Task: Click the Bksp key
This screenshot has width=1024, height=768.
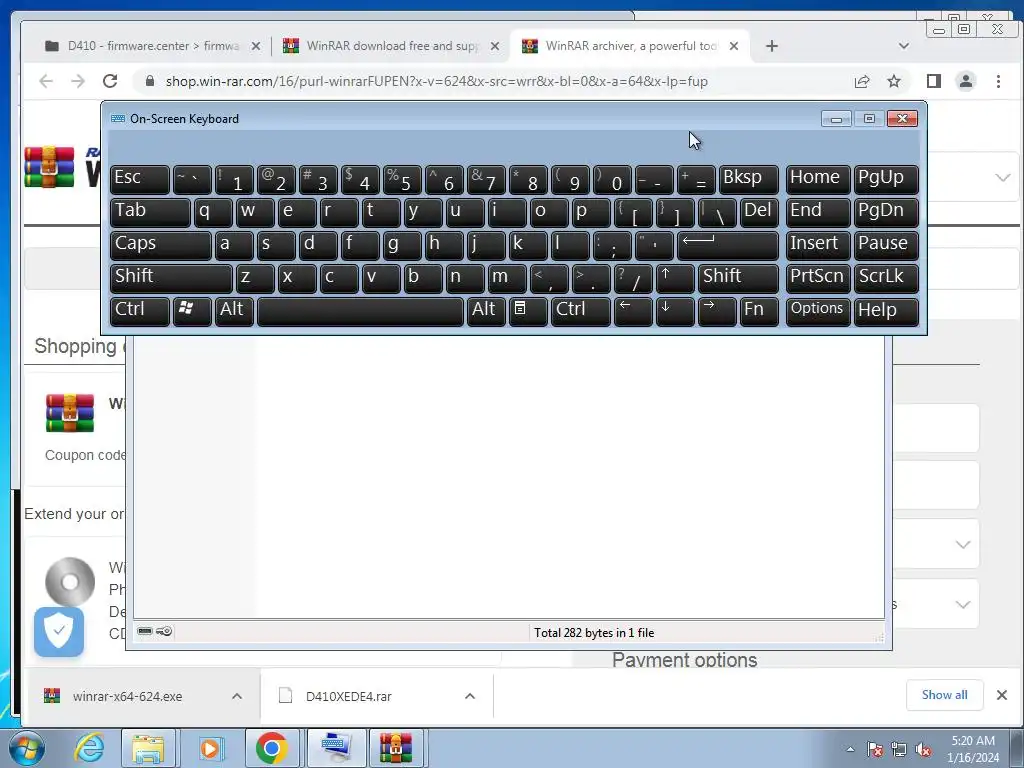Action: tap(748, 180)
